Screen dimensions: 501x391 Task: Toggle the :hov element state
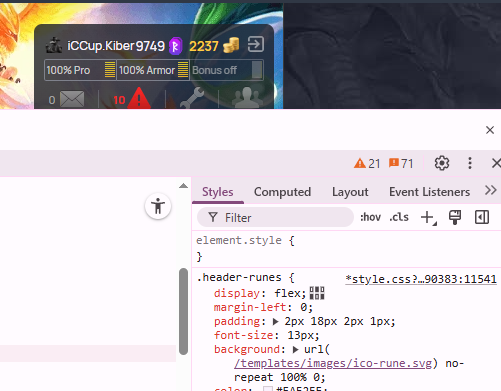coord(370,217)
